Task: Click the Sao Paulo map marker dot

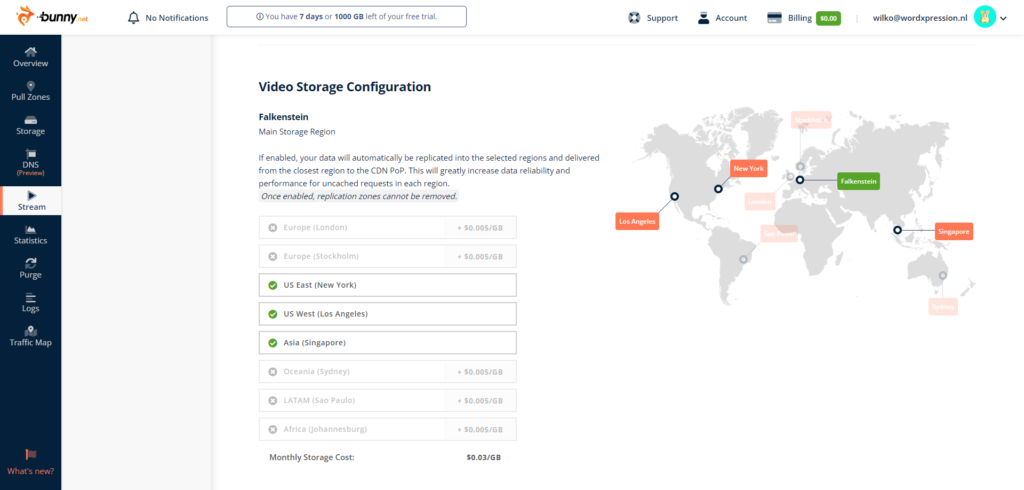Action: [x=743, y=259]
